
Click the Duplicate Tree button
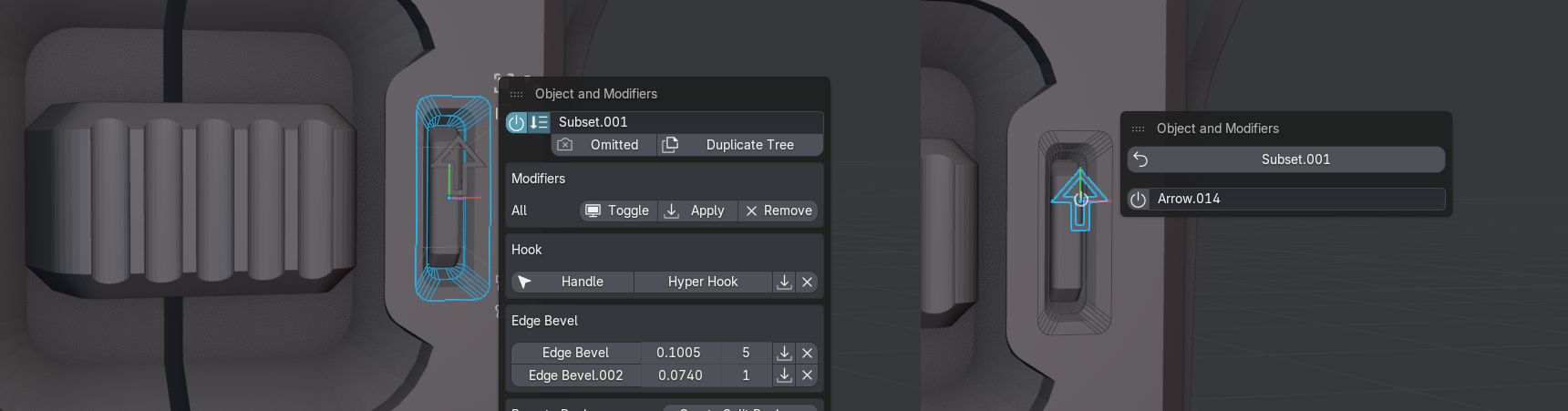point(739,145)
